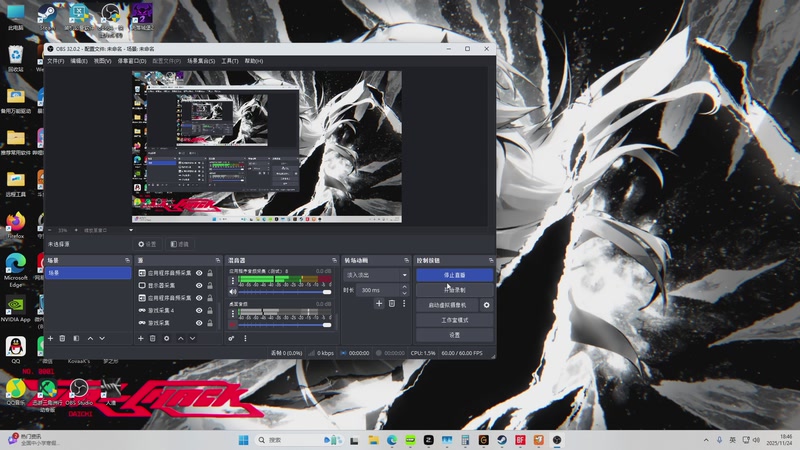The height and width of the screenshot is (450, 800).
Task: Pop out the 转场动画 dock panel
Action: tap(407, 260)
